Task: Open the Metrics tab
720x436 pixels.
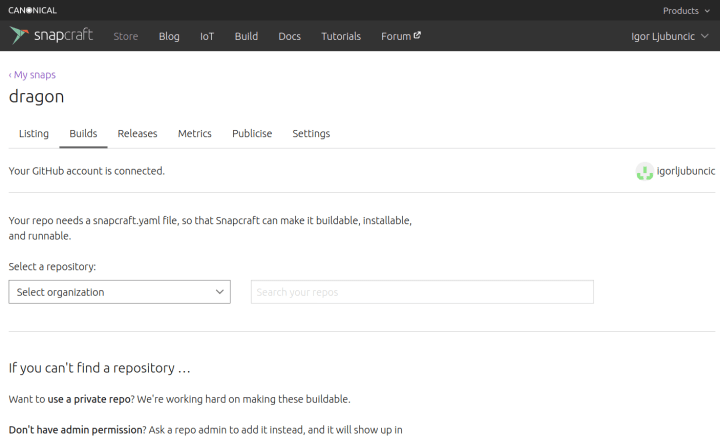Action: (195, 134)
